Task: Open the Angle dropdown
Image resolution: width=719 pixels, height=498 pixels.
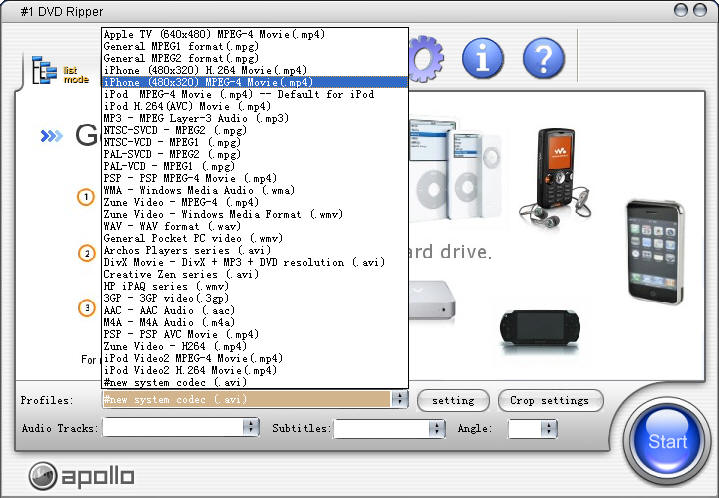Action: coord(548,429)
